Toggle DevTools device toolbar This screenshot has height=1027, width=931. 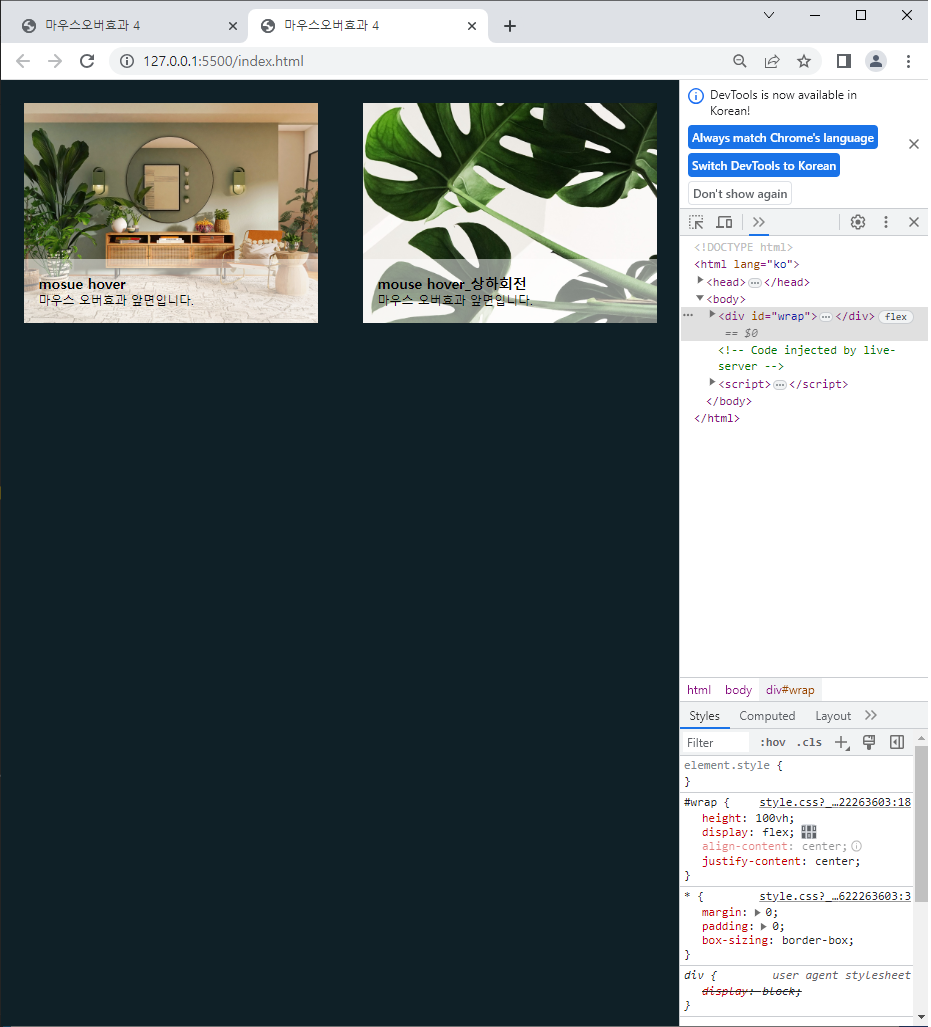[x=724, y=222]
